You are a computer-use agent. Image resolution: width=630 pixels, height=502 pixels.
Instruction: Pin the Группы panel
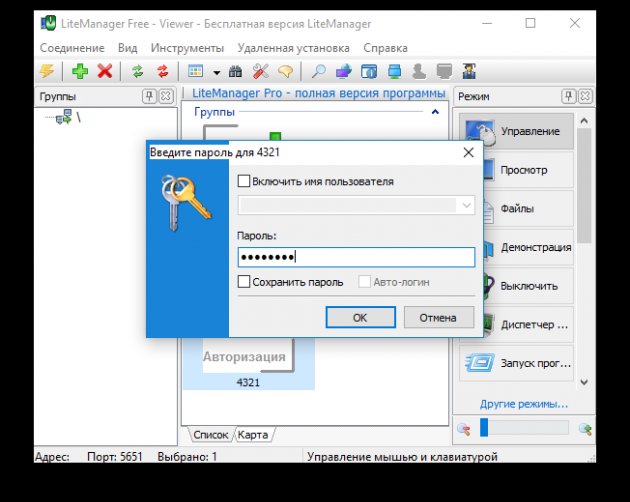point(149,96)
